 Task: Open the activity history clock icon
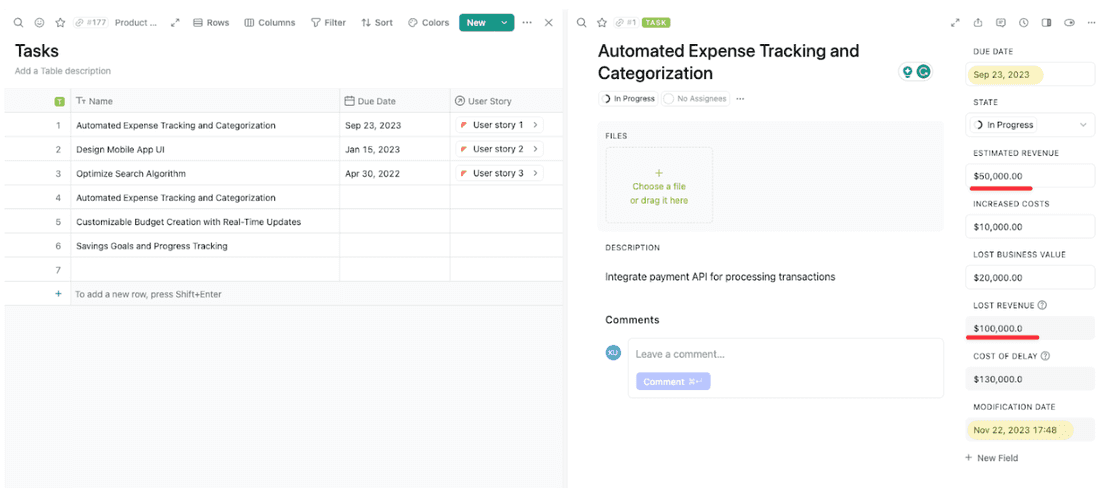[1023, 22]
